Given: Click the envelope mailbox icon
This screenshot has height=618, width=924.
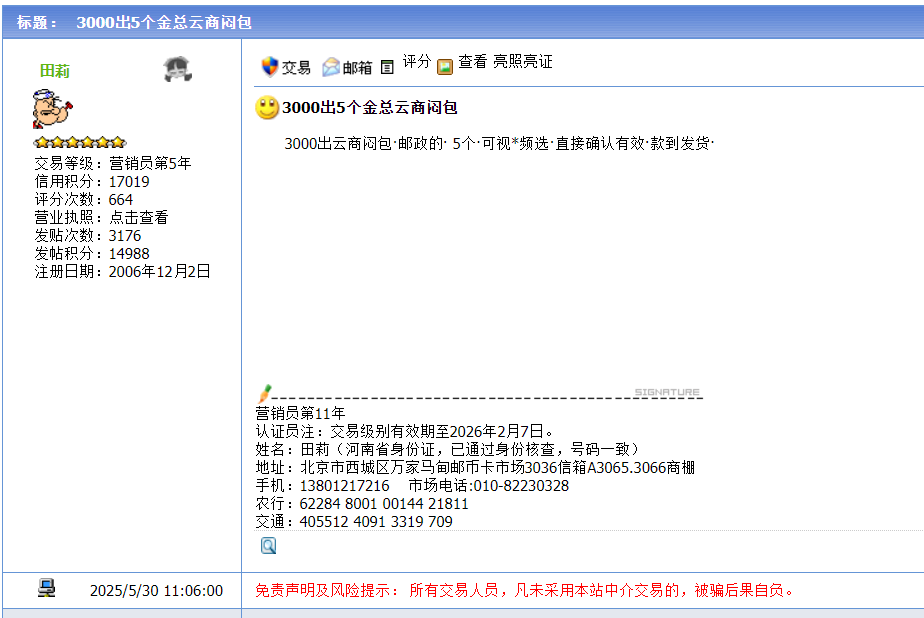Looking at the screenshot, I should coord(331,67).
